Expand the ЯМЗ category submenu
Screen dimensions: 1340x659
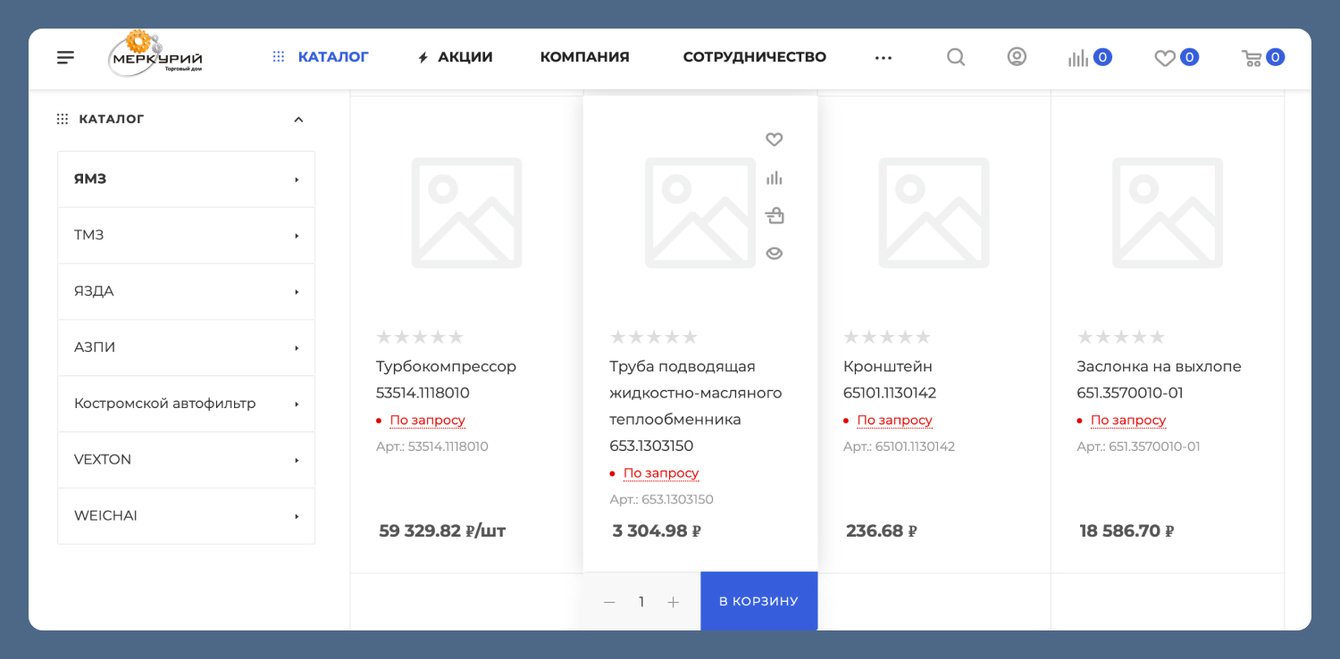(x=297, y=180)
